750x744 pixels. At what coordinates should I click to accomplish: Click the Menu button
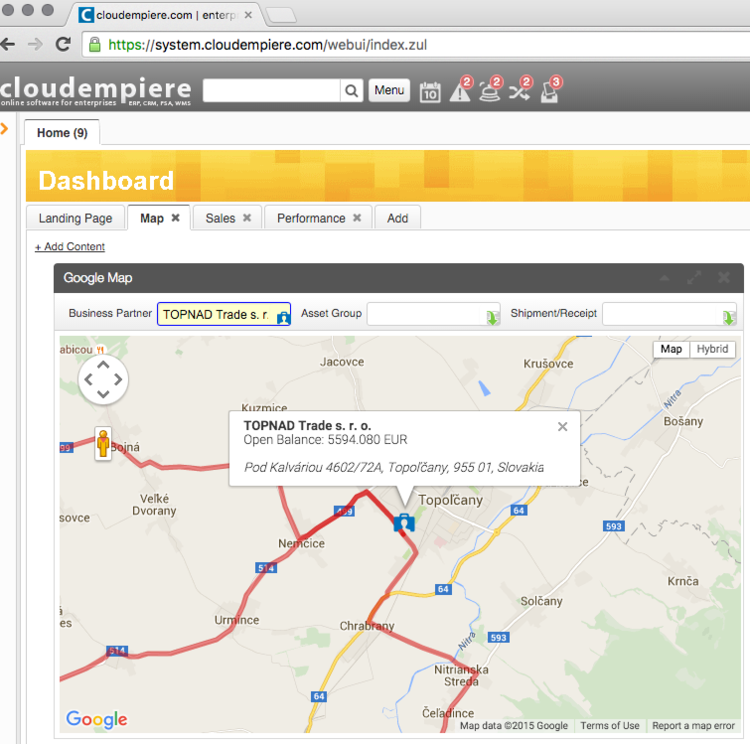tap(389, 91)
